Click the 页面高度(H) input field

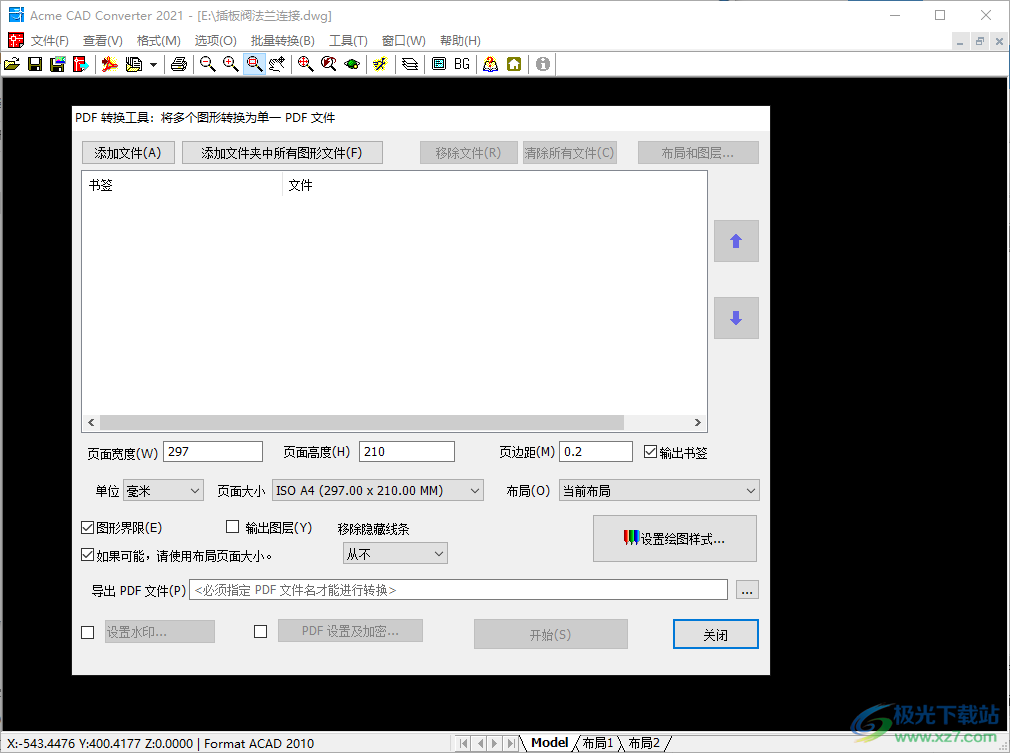pos(407,452)
